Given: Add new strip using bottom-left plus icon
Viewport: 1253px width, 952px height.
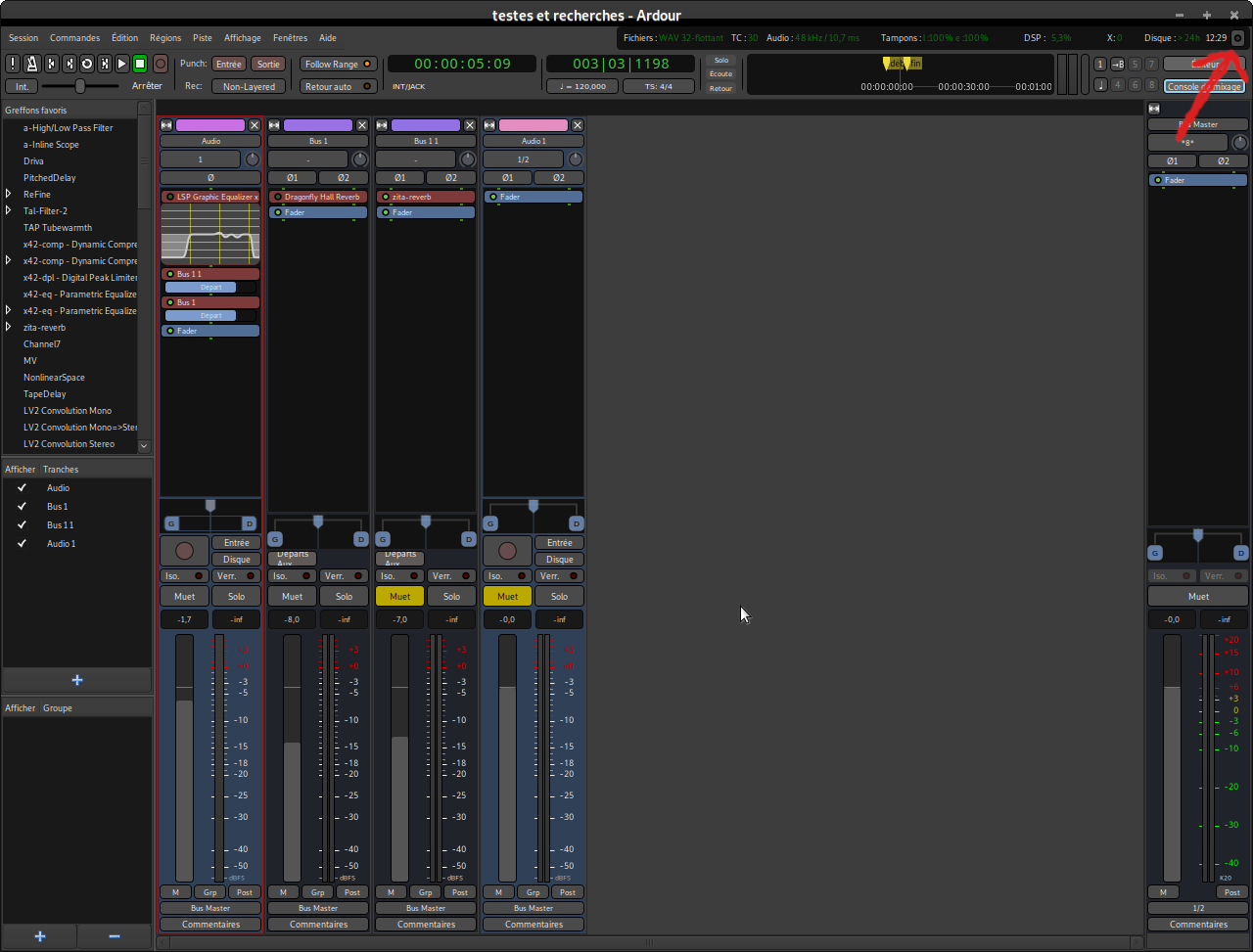Looking at the screenshot, I should 40,936.
